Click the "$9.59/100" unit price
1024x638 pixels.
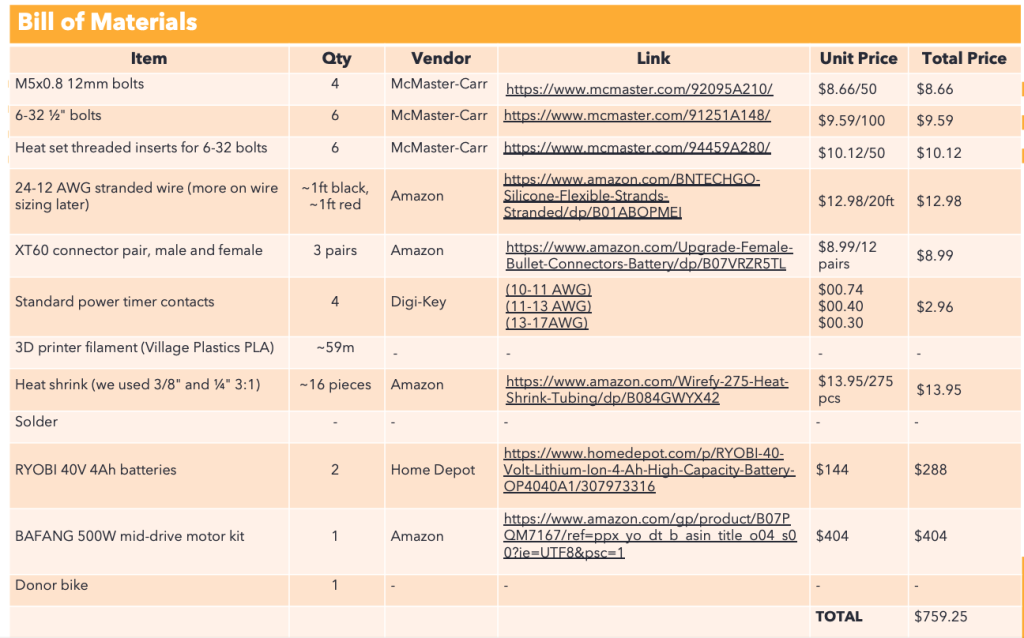click(x=852, y=121)
